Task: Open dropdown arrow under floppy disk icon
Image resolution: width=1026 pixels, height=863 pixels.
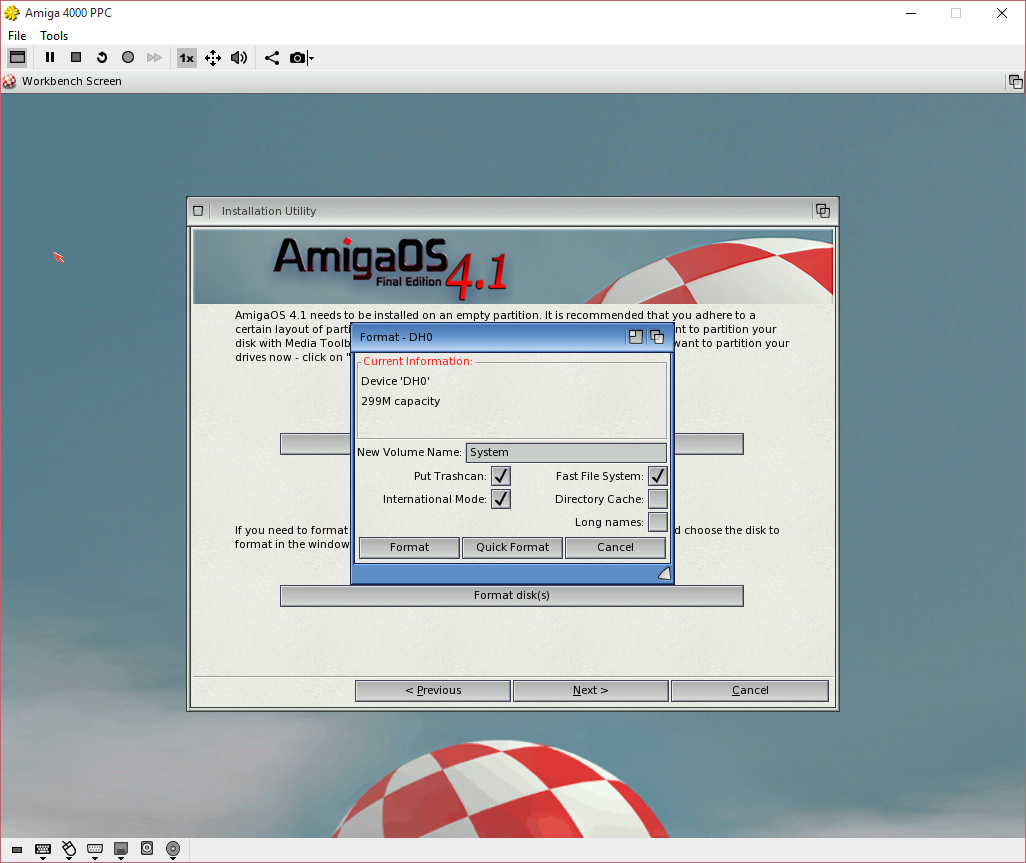Action: click(x=121, y=858)
